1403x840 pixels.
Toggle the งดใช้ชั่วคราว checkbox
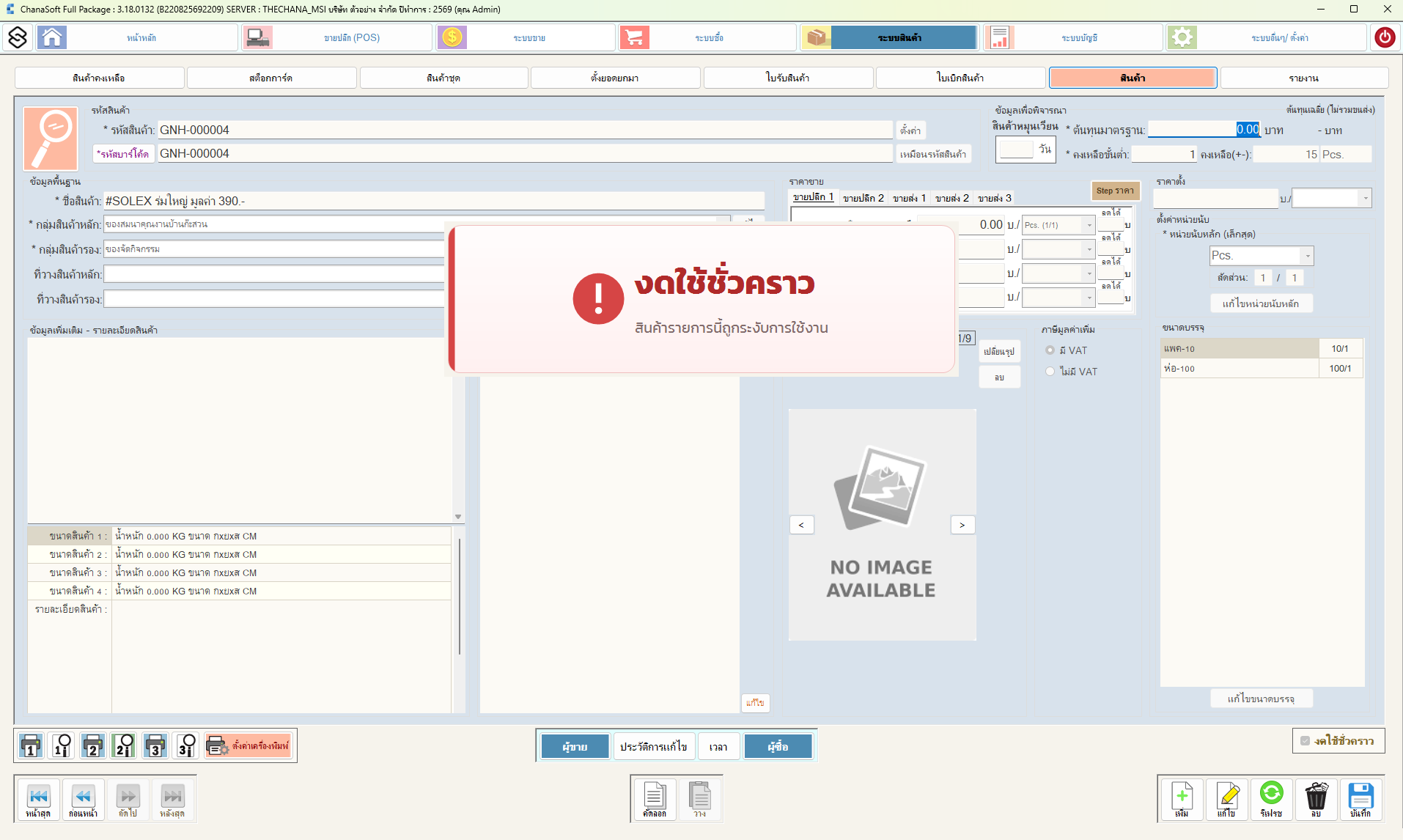1305,741
